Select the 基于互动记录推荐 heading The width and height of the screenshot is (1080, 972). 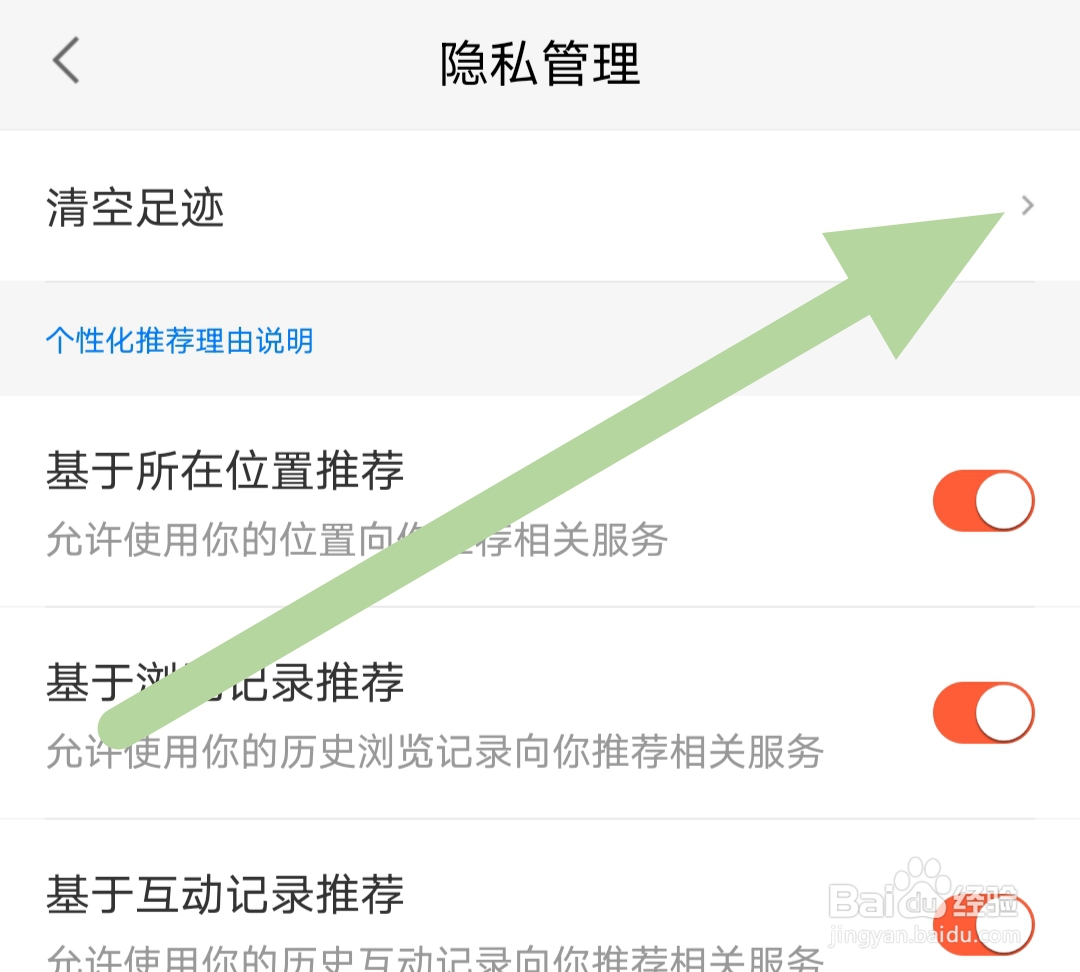click(x=225, y=894)
